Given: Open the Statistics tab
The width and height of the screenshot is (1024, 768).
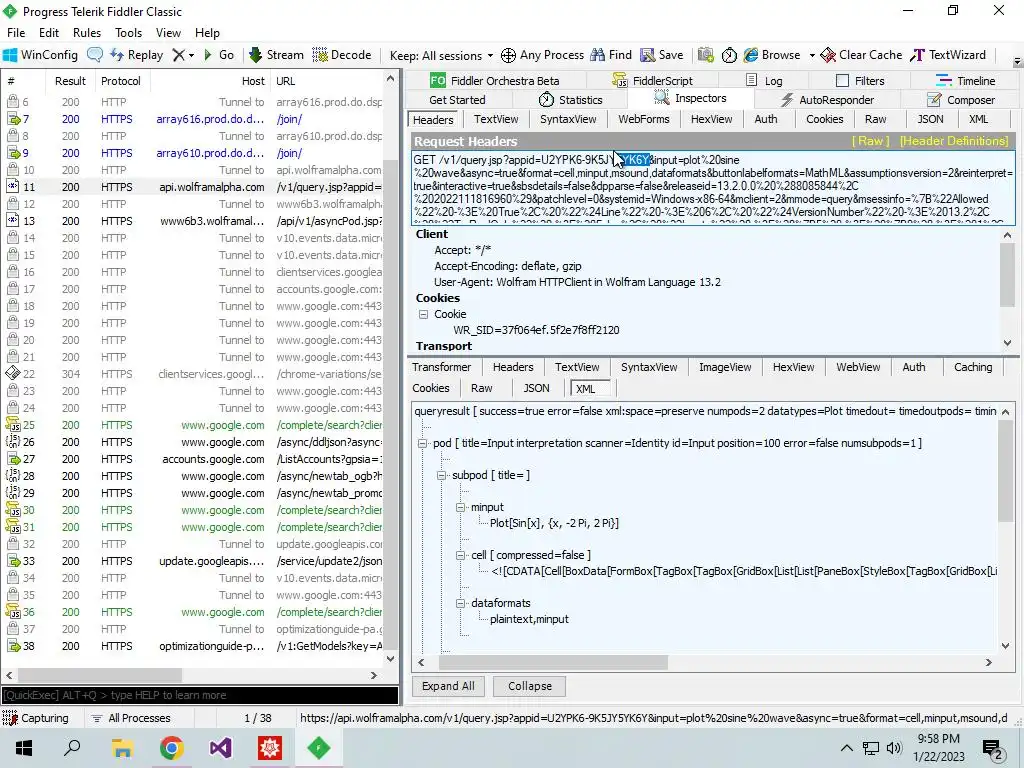Looking at the screenshot, I should click(570, 100).
